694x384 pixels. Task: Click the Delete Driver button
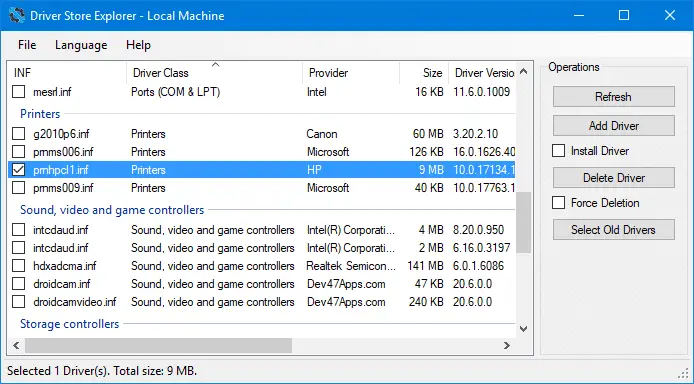coord(613,177)
